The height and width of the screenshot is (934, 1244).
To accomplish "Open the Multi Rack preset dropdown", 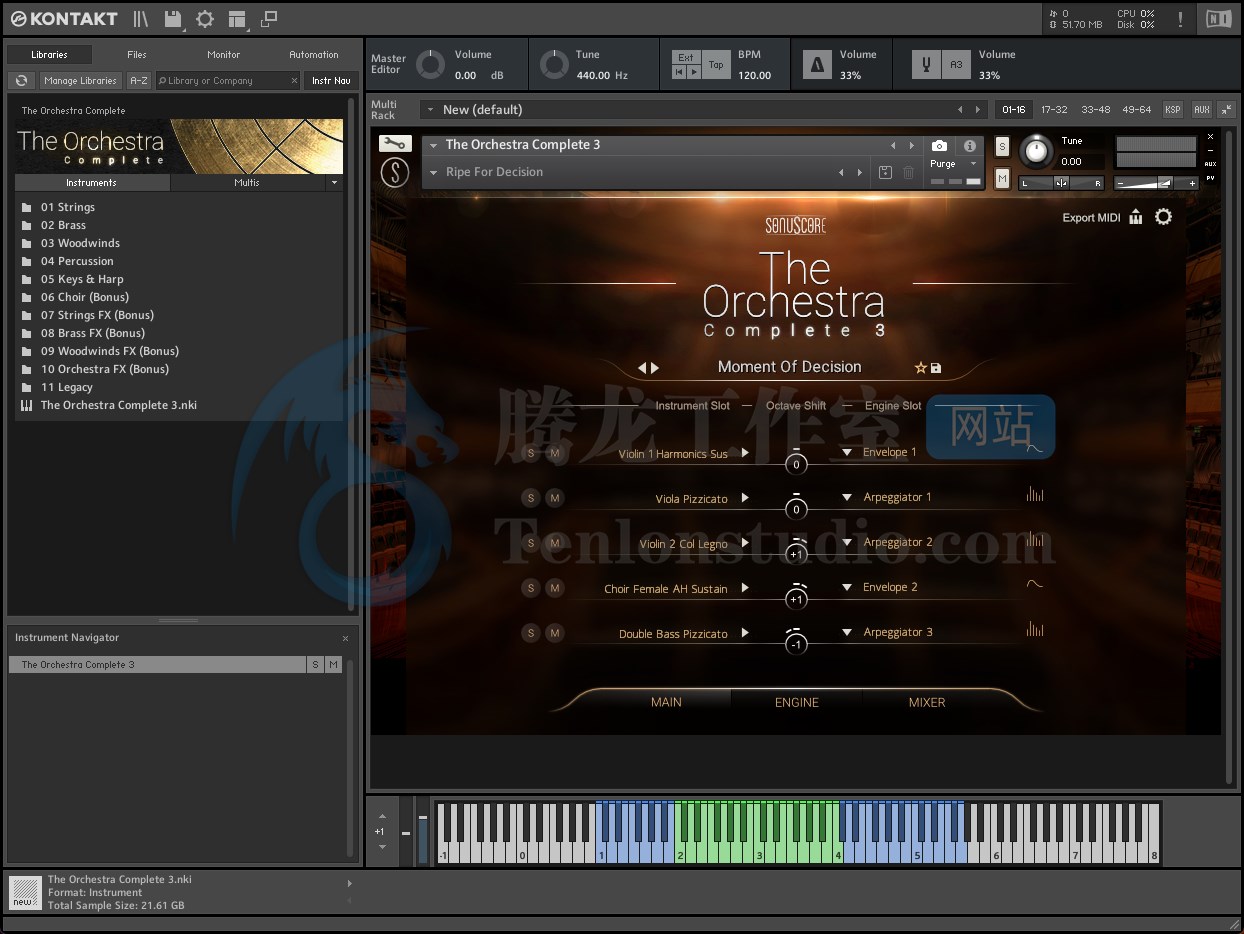I will [x=430, y=109].
